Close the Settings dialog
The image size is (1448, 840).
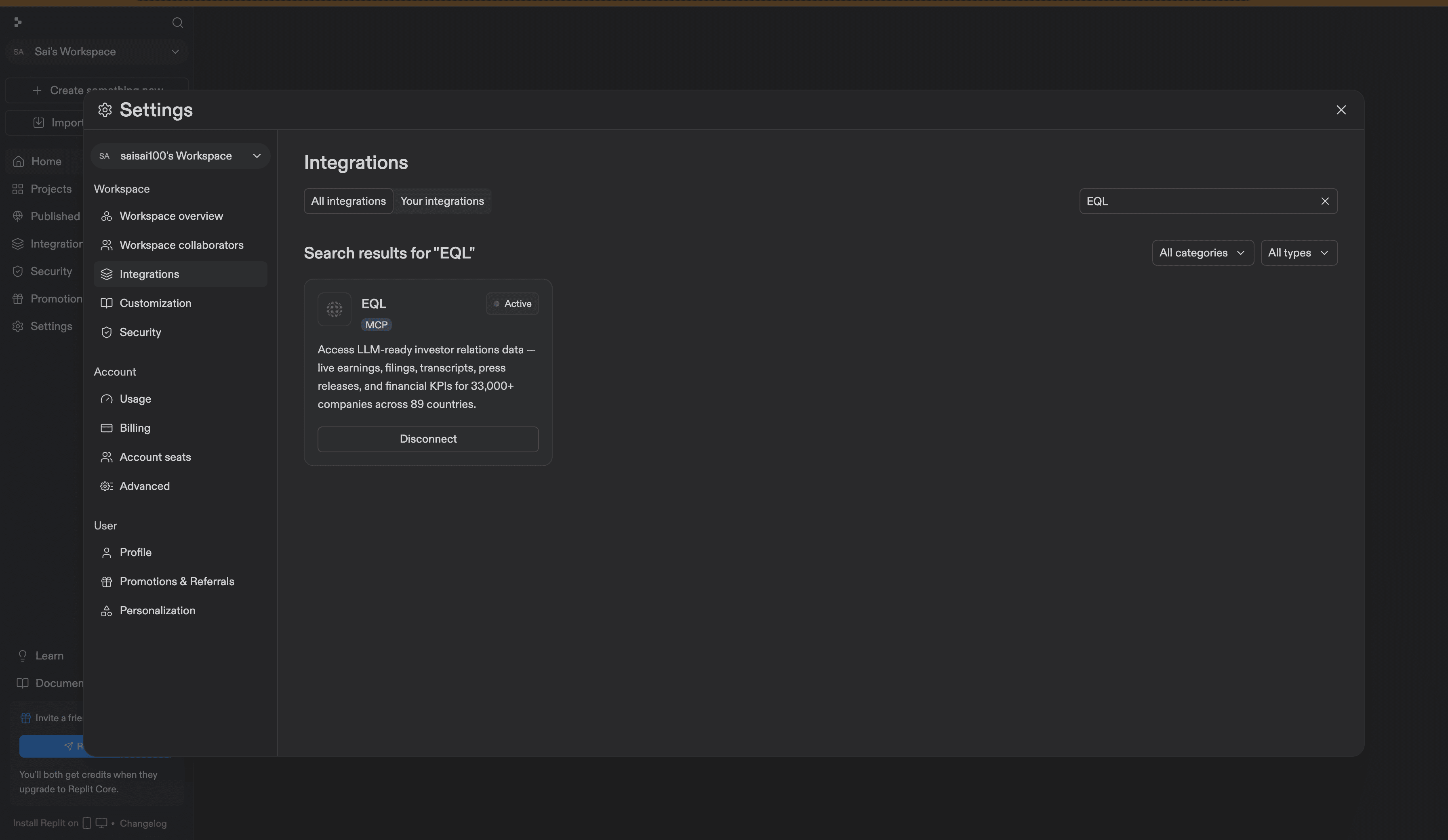pyautogui.click(x=1341, y=110)
